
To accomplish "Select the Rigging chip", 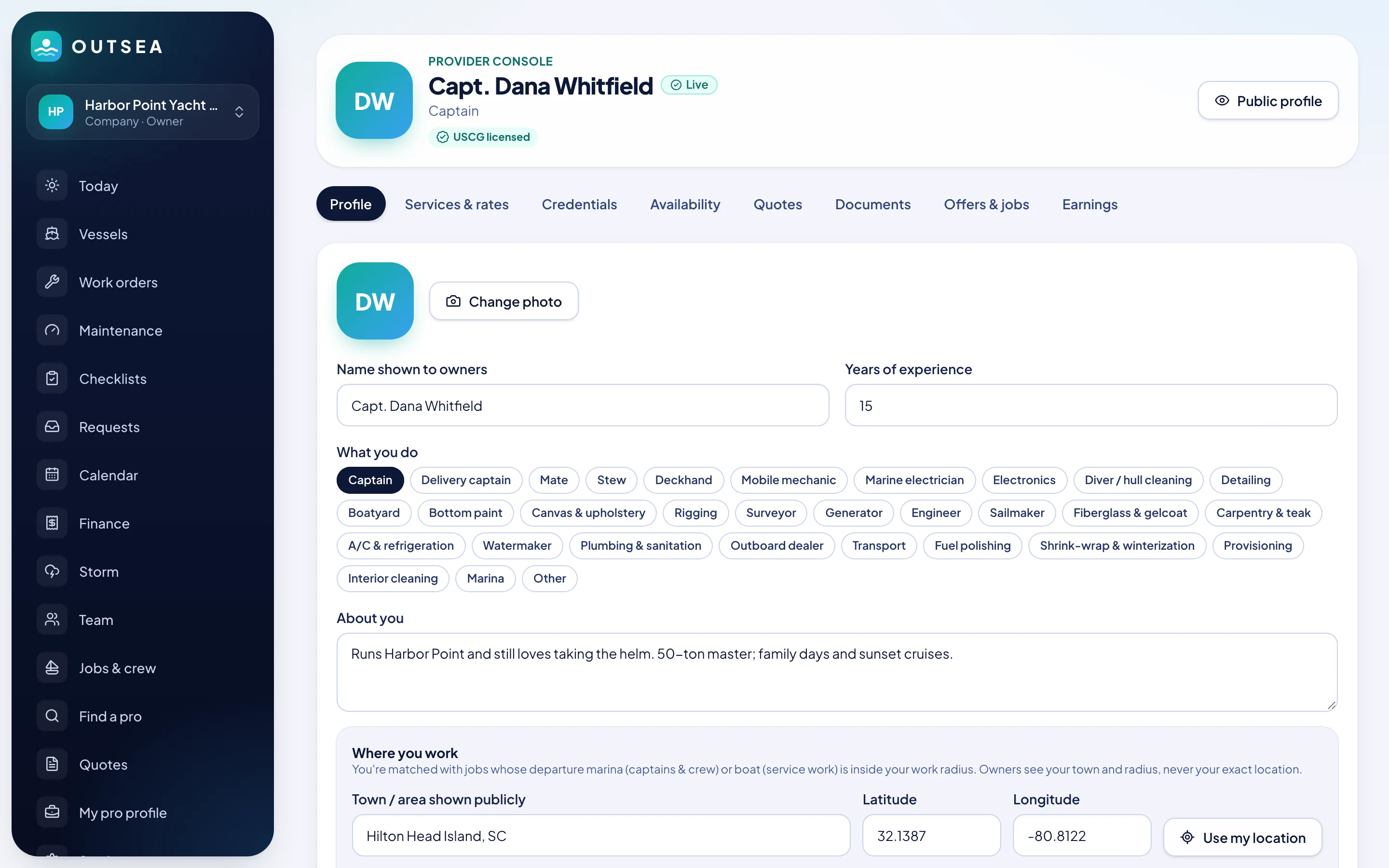I will coord(695,513).
